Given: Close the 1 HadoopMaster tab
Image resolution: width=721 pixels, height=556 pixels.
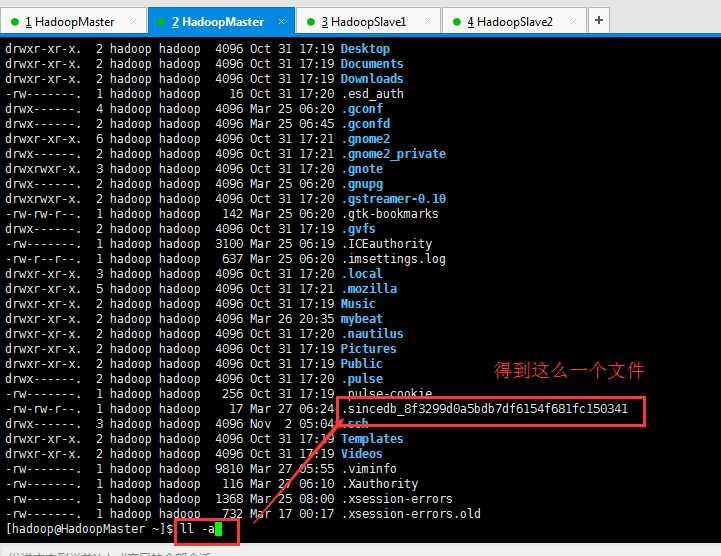Looking at the screenshot, I should [133, 21].
